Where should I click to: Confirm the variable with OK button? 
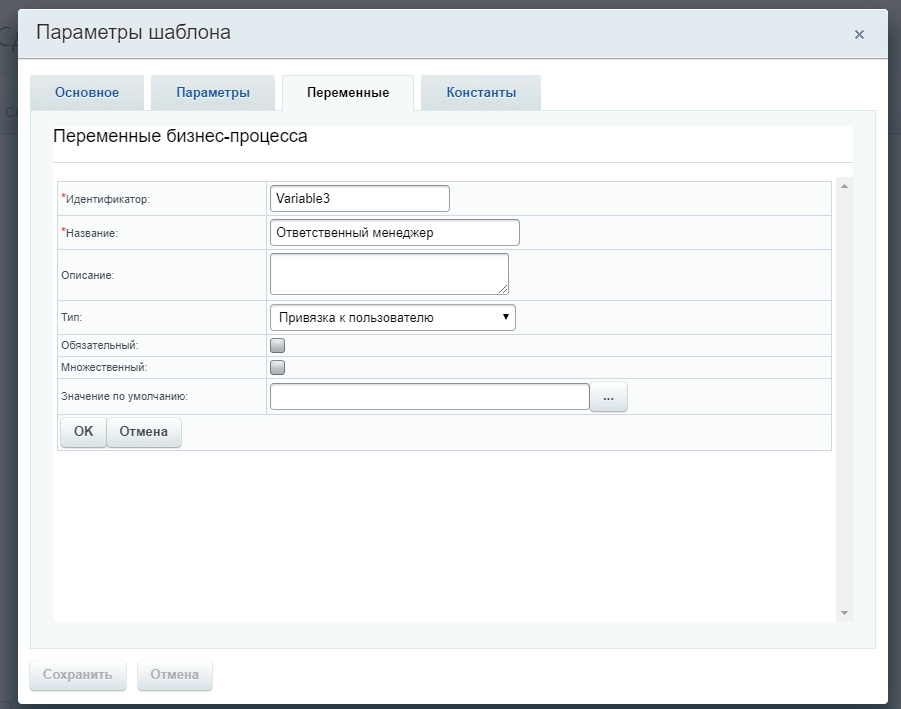tap(83, 432)
